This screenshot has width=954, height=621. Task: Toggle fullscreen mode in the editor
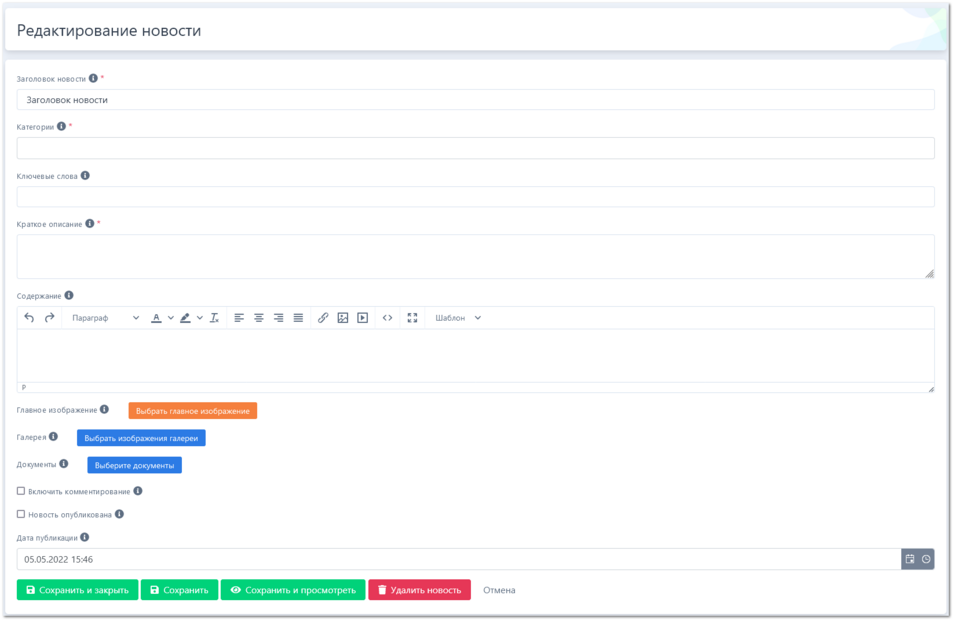coord(412,318)
